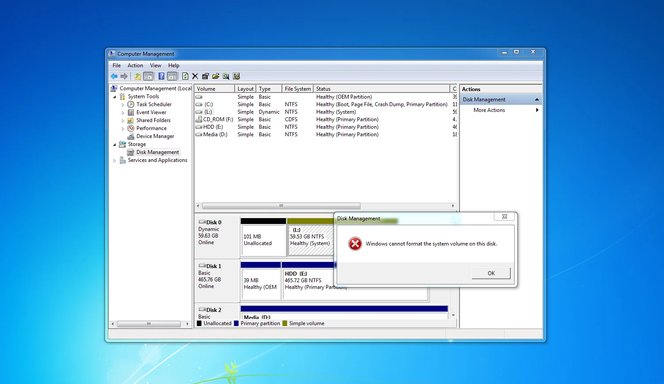664x384 pixels.
Task: Click the black X Delete toolbar icon
Action: pos(195,76)
